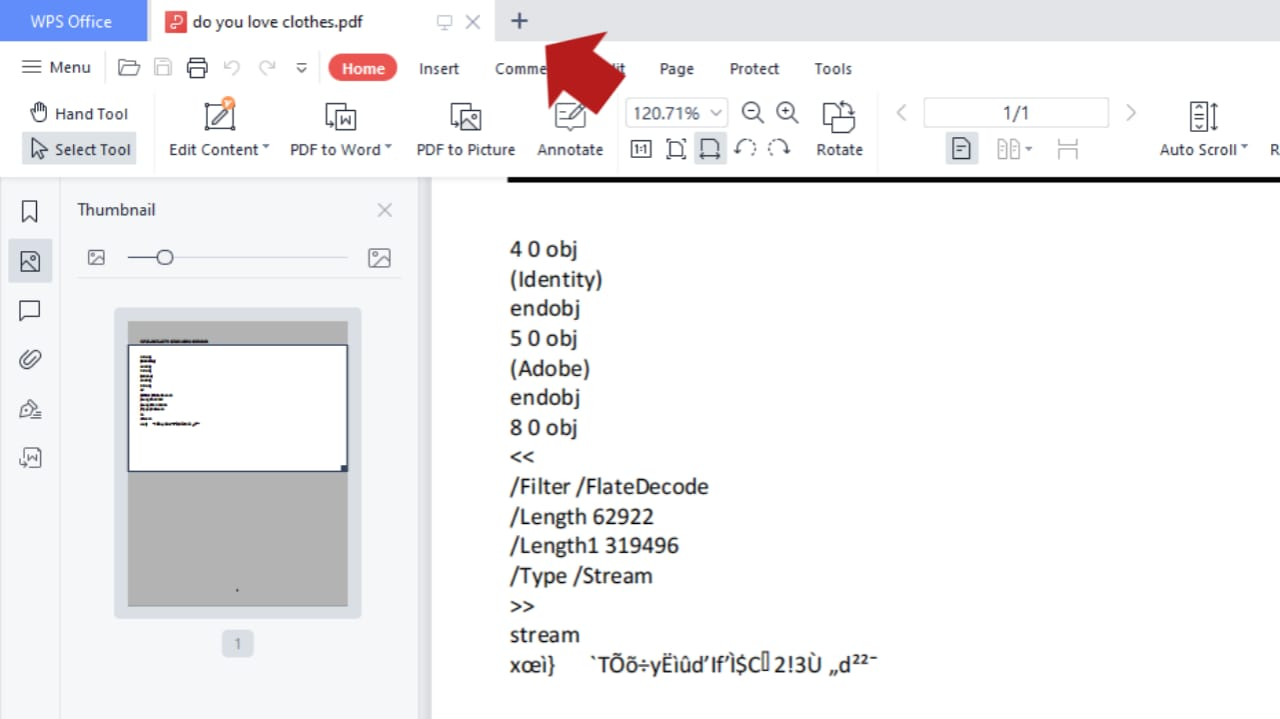1280x719 pixels.
Task: Click the Save disk icon
Action: point(163,68)
